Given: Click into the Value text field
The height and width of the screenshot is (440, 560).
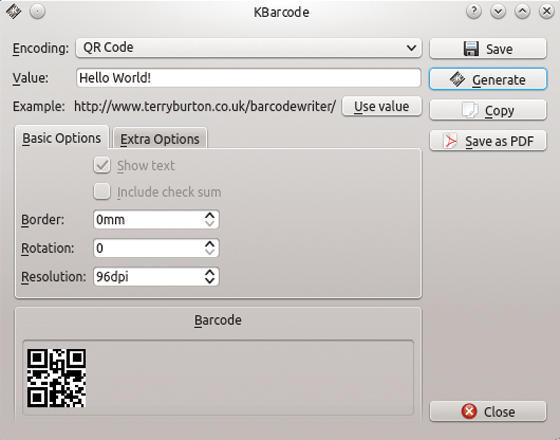Looking at the screenshot, I should (248, 78).
